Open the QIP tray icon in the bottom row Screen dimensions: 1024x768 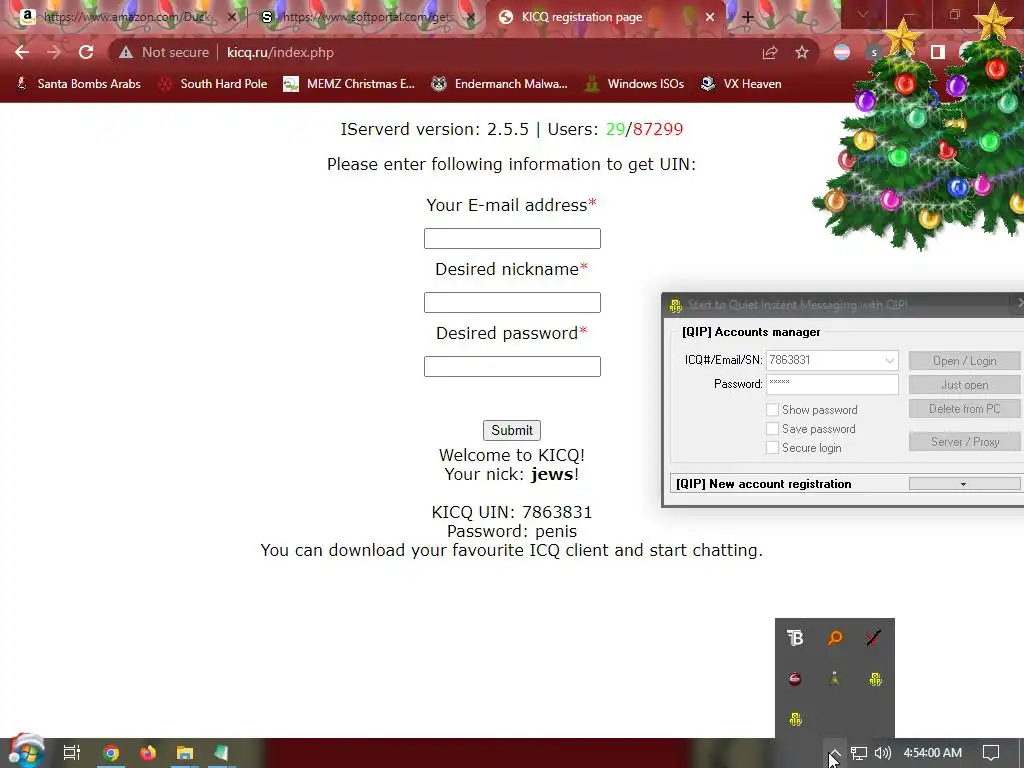click(795, 720)
